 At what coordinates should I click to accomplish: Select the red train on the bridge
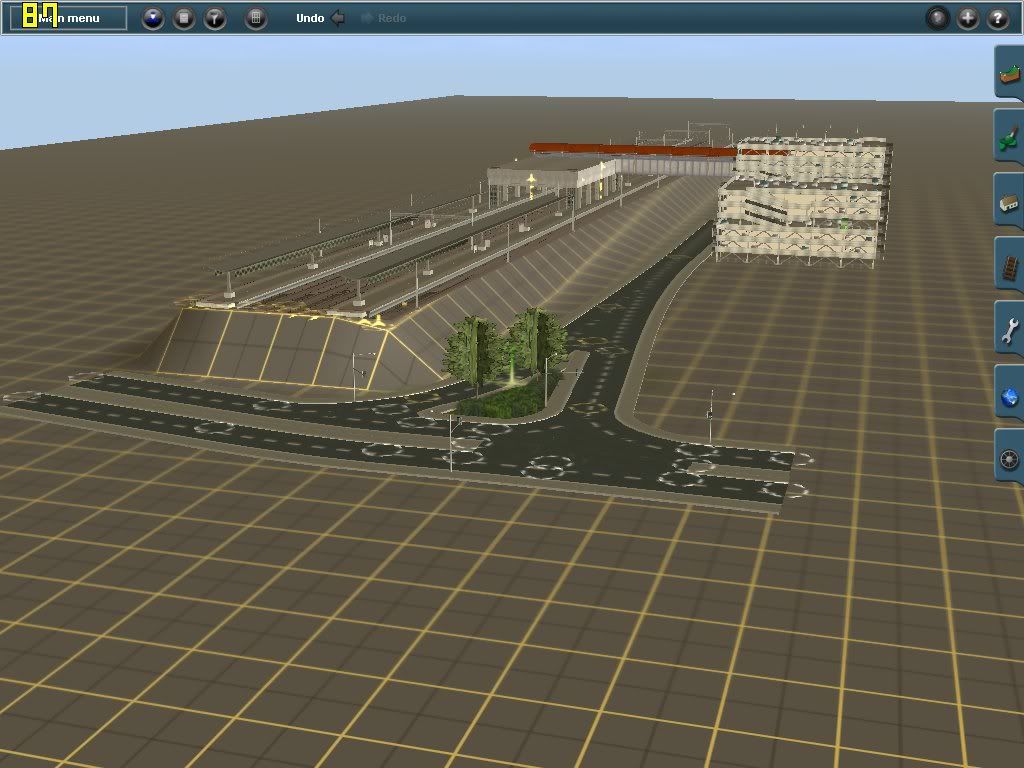click(x=632, y=150)
